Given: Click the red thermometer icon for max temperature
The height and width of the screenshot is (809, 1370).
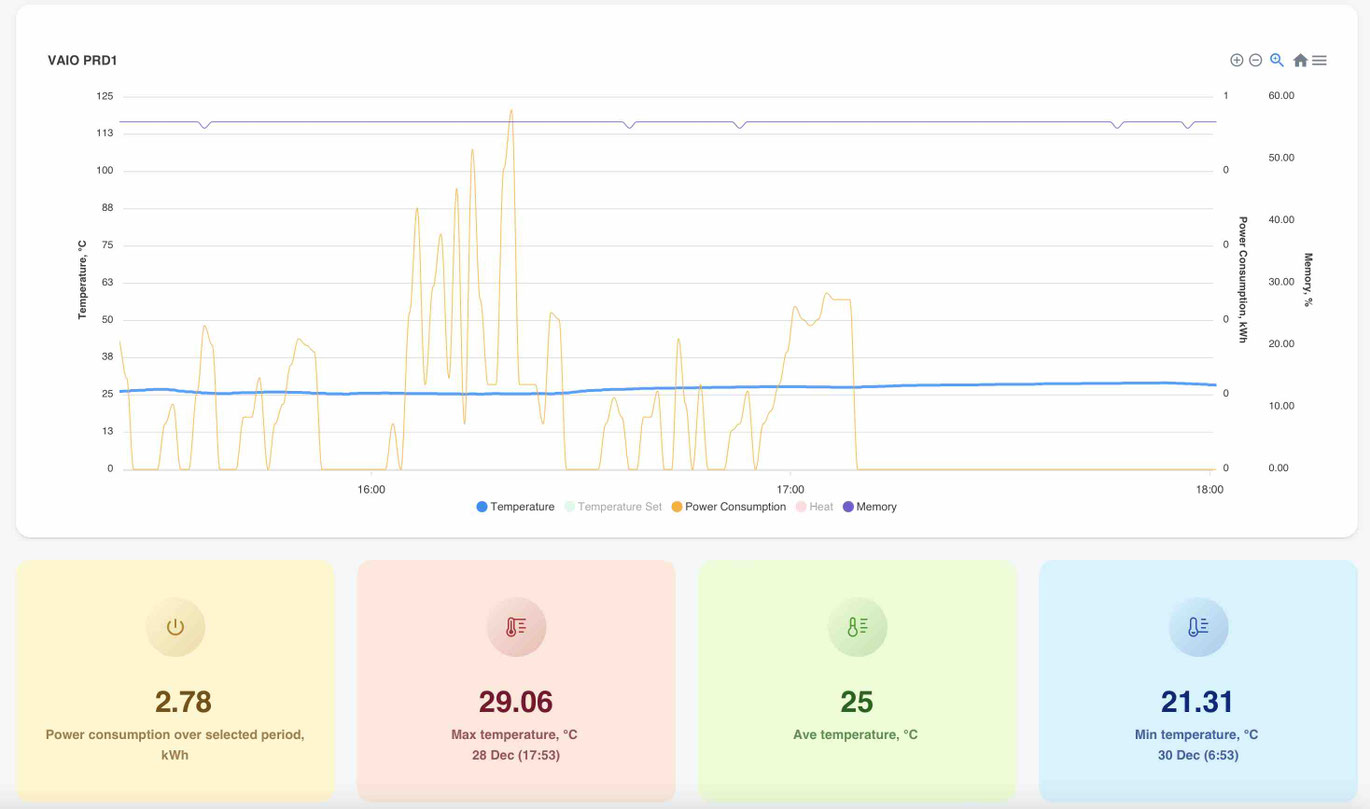Looking at the screenshot, I should tap(516, 627).
